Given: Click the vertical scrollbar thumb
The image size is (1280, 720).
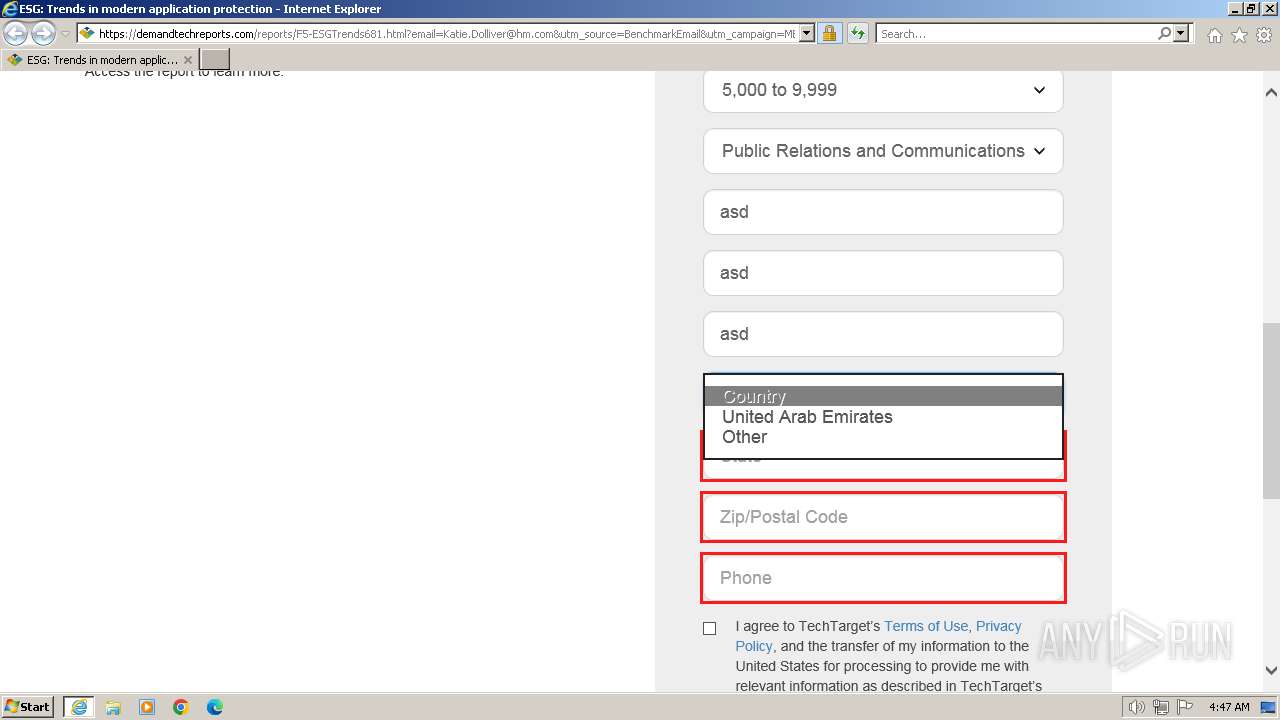Looking at the screenshot, I should click(1271, 411).
